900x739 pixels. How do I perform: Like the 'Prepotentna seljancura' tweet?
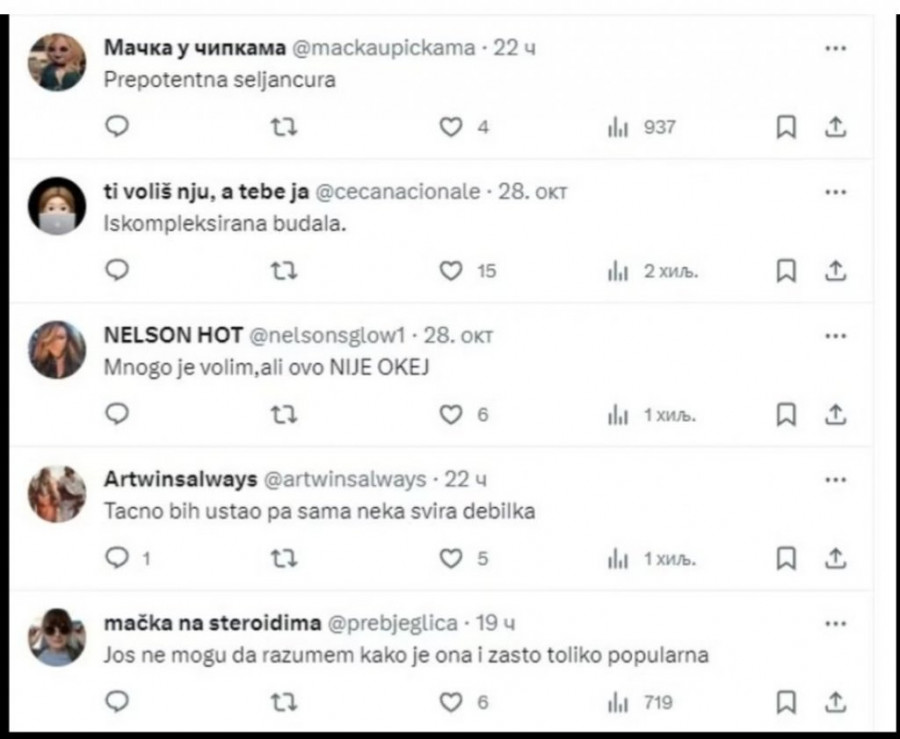point(452,127)
